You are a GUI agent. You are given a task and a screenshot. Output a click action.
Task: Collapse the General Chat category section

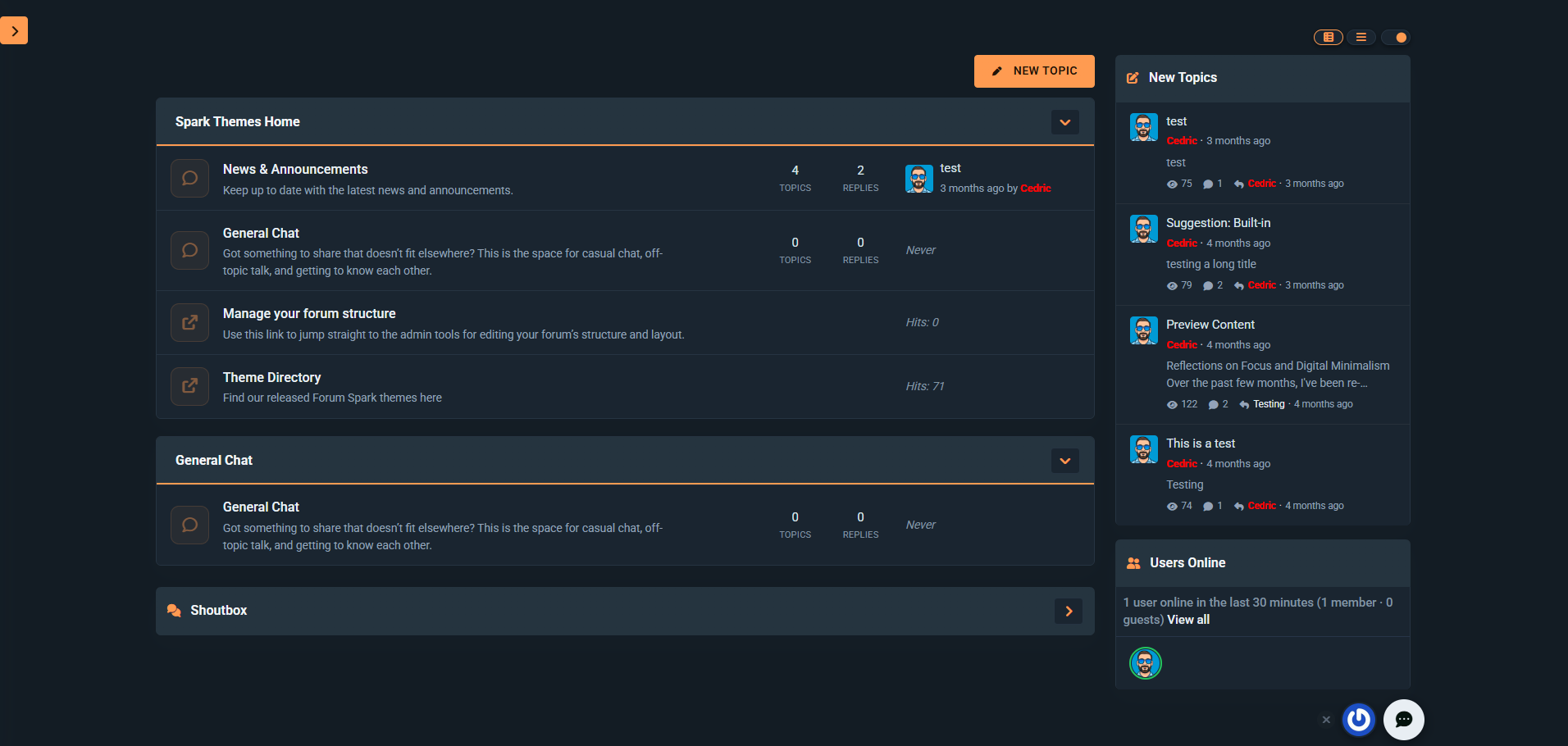pyautogui.click(x=1064, y=461)
